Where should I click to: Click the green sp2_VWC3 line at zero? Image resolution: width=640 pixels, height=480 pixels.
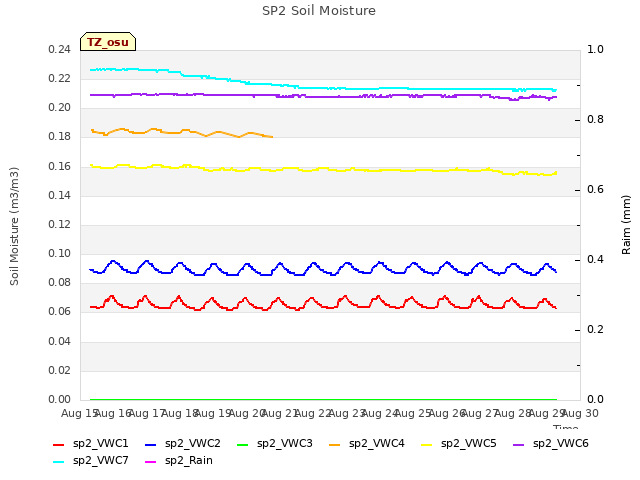(x=322, y=399)
